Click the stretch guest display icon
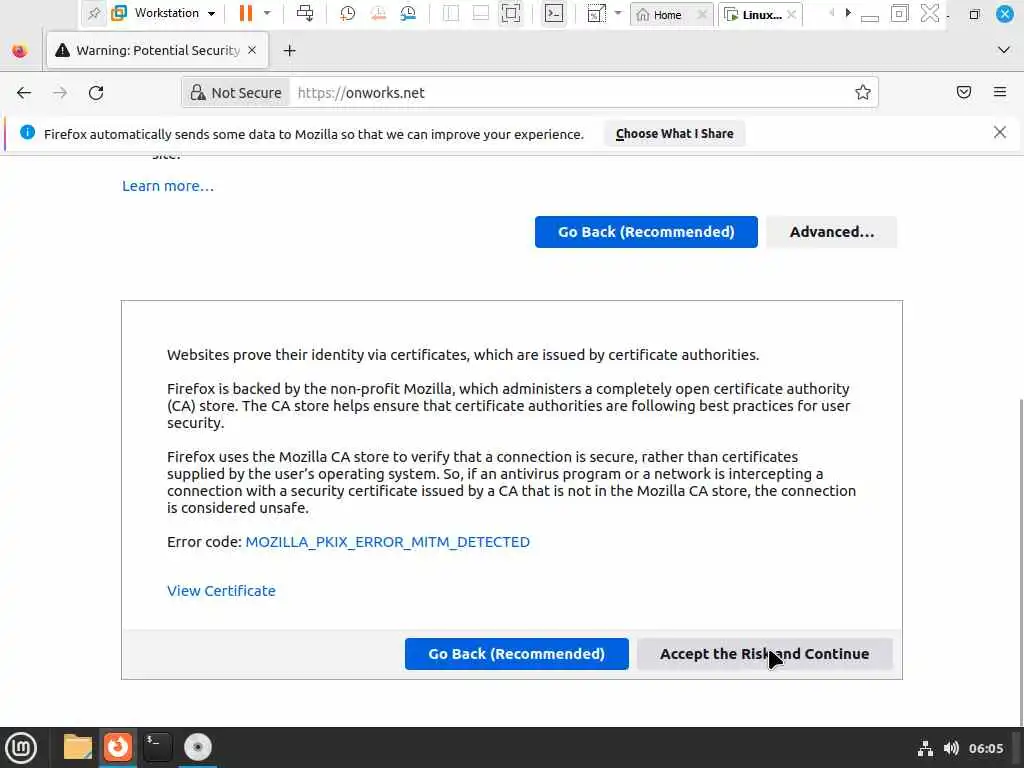 pos(596,13)
